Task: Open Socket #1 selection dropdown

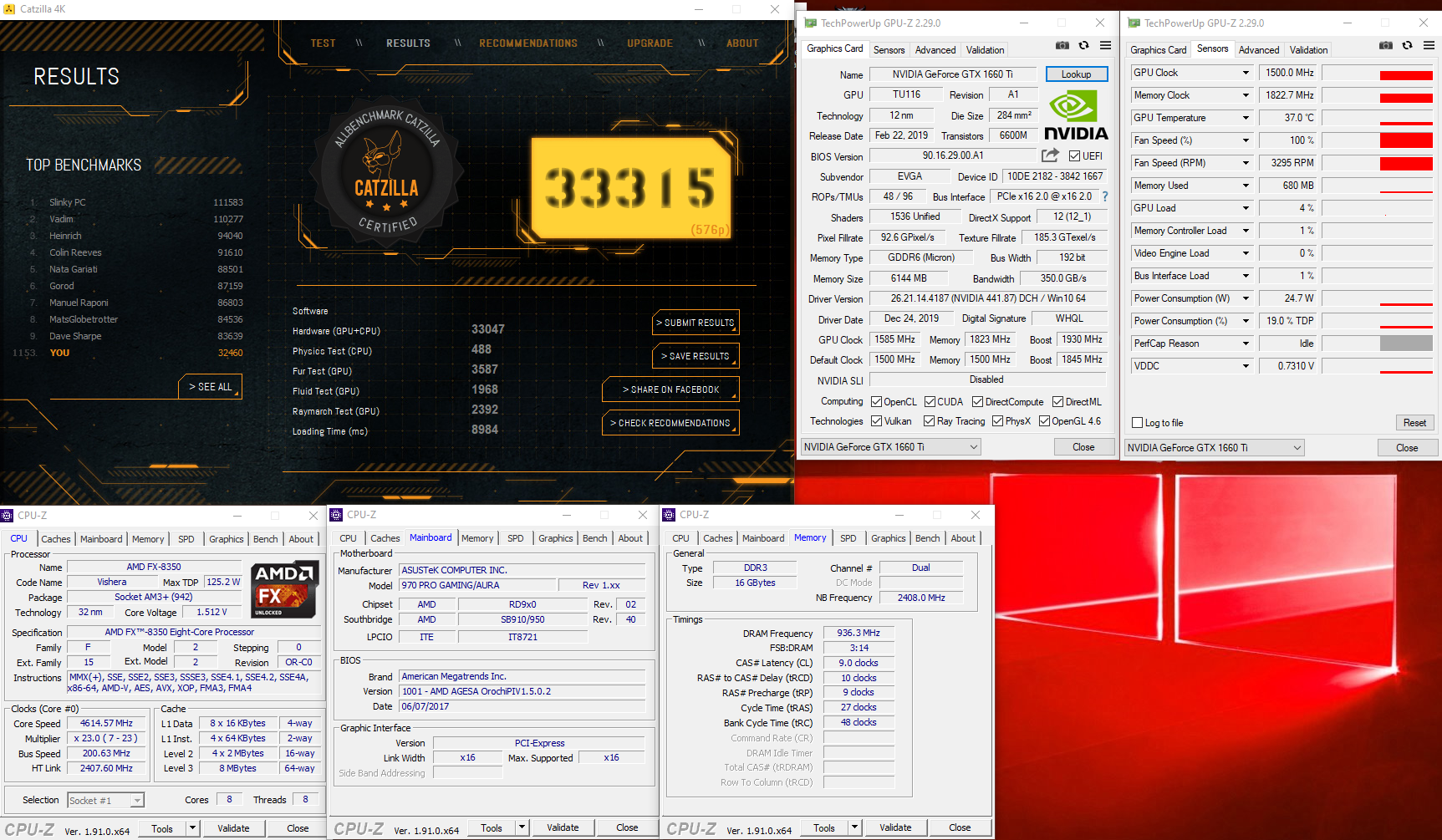Action: coord(105,801)
